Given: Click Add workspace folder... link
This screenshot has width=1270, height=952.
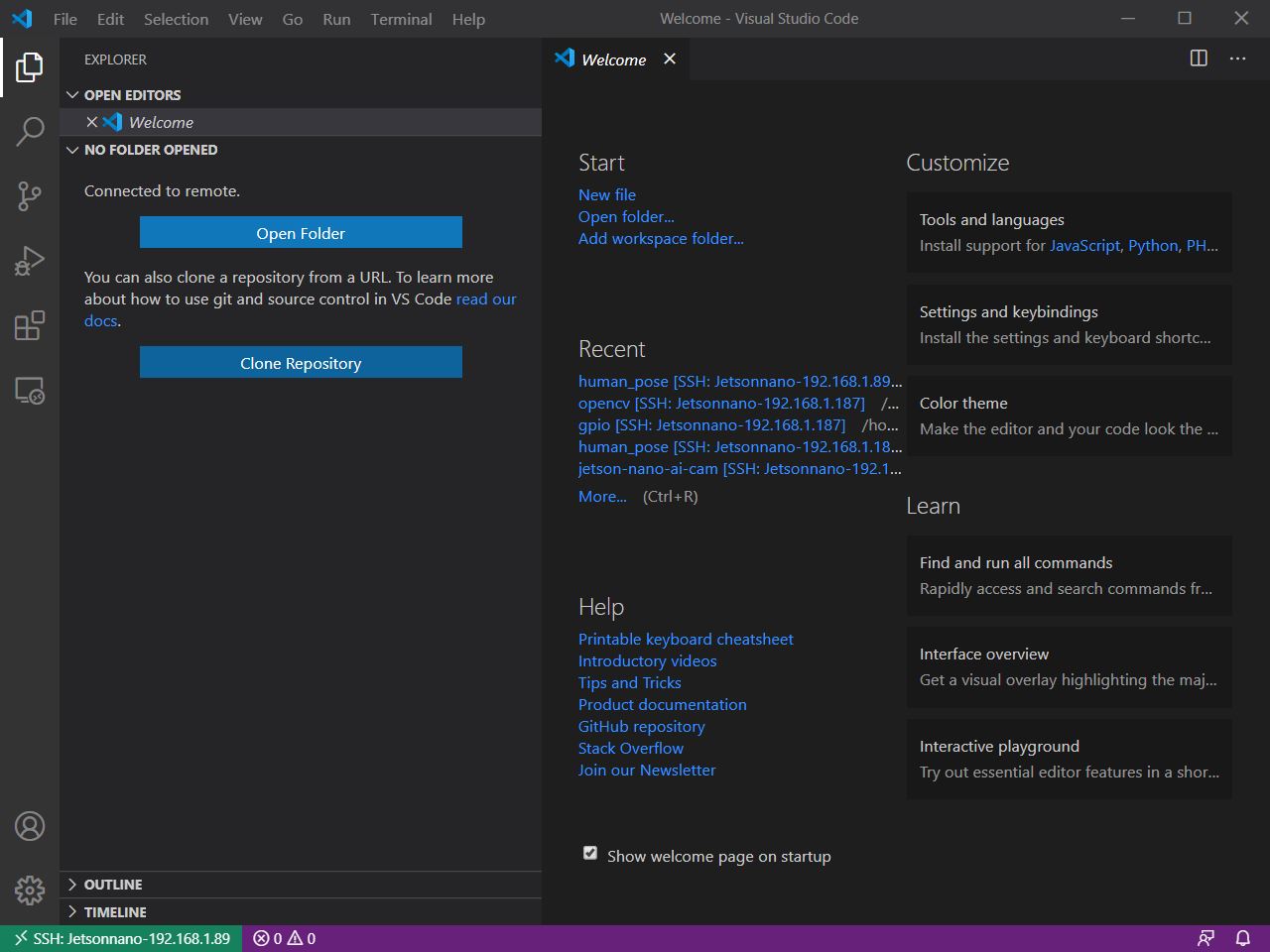Looking at the screenshot, I should tap(661, 238).
